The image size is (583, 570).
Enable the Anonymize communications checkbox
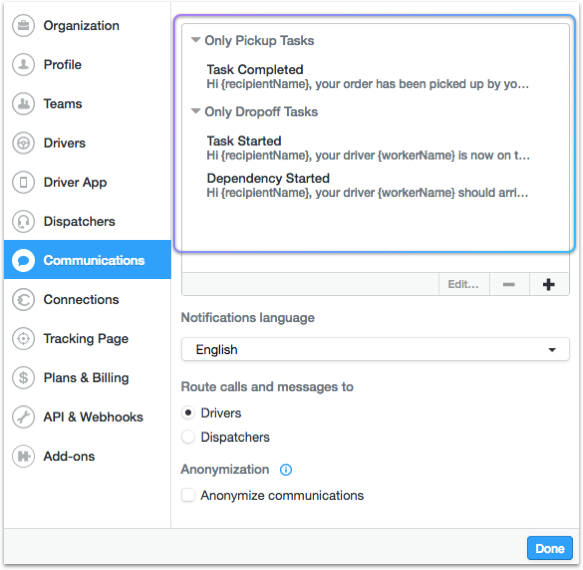[x=188, y=495]
